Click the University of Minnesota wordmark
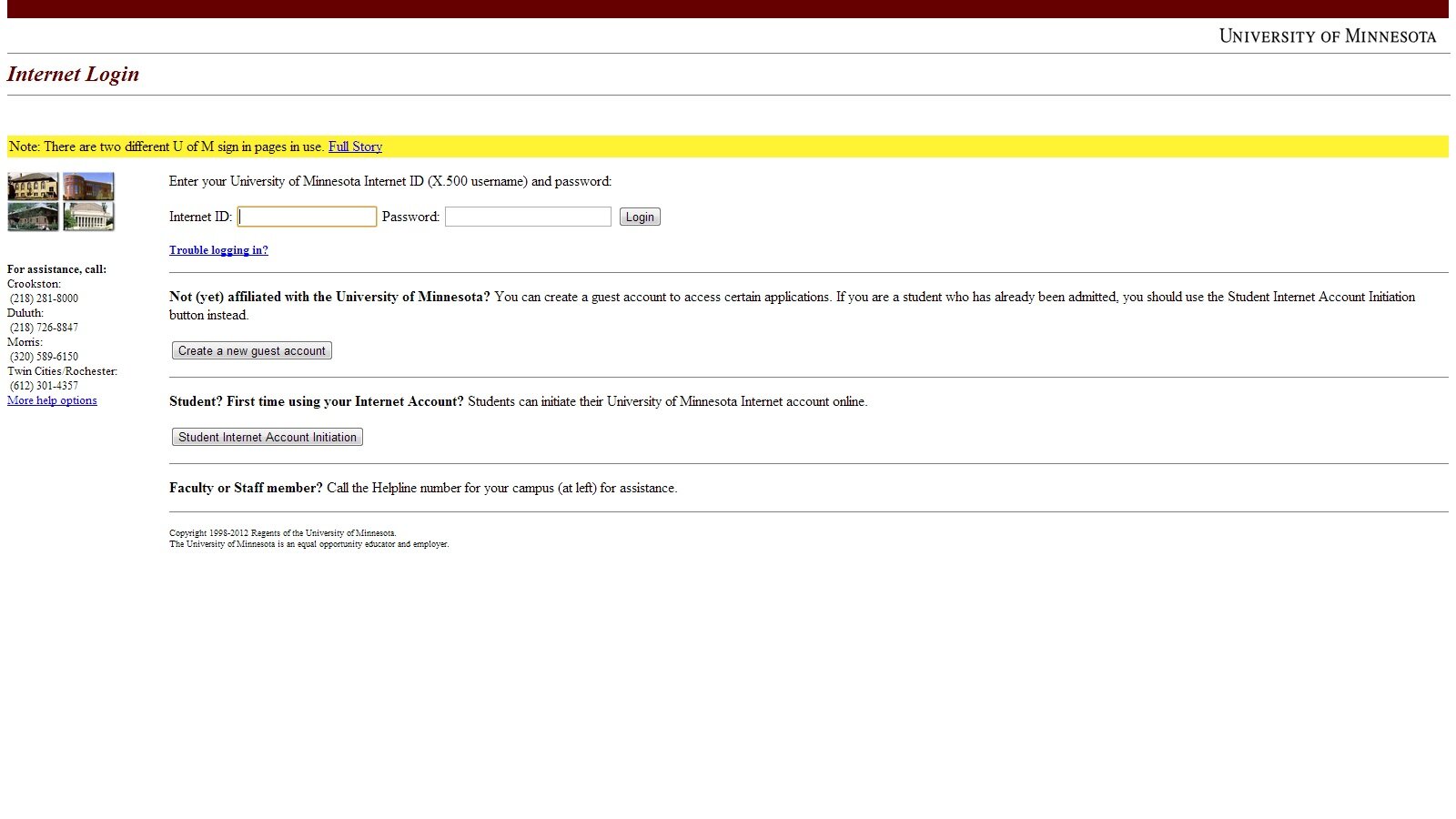 [x=1328, y=36]
